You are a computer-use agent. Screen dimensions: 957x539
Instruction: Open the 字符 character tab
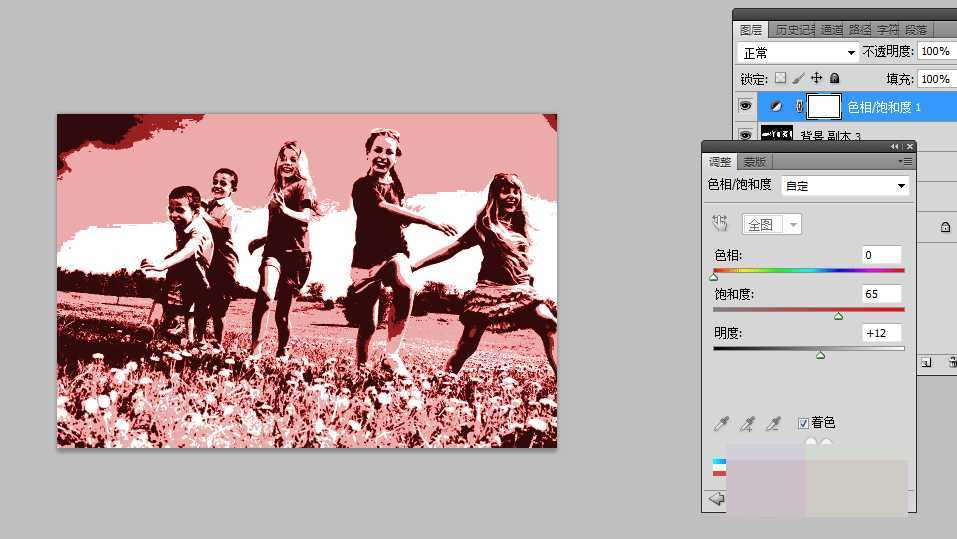click(887, 30)
